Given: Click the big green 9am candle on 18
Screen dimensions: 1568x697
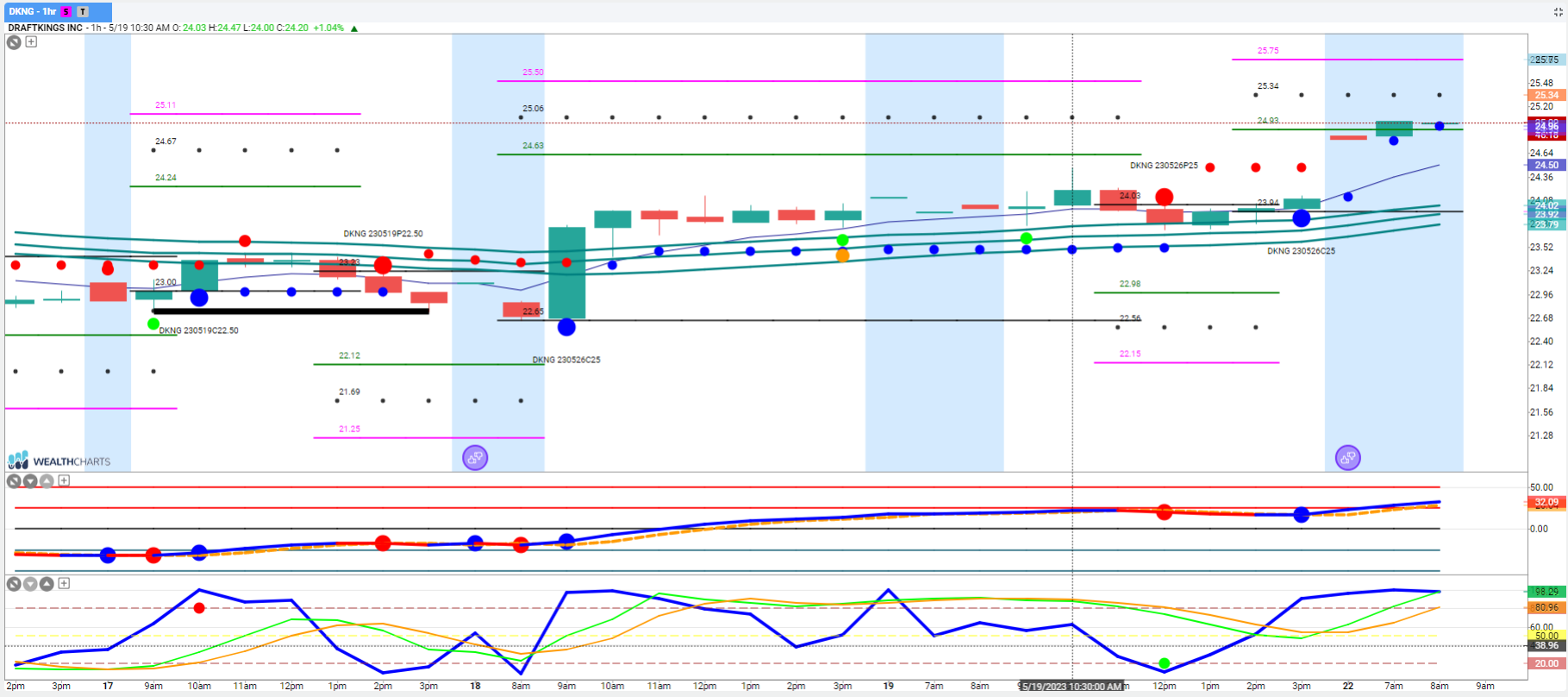Looking at the screenshot, I should 566,273.
